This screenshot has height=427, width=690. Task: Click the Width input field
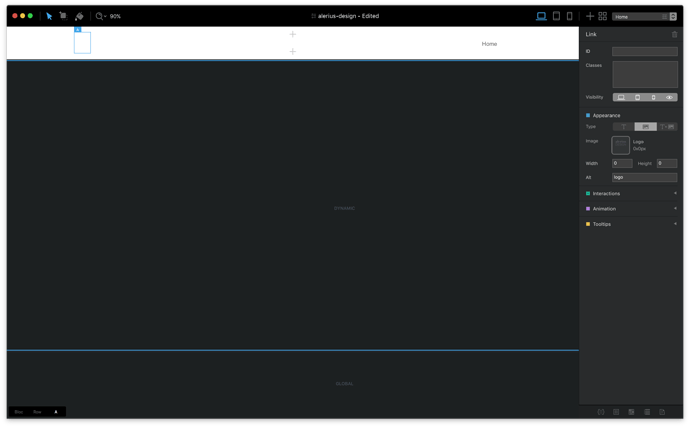point(622,163)
